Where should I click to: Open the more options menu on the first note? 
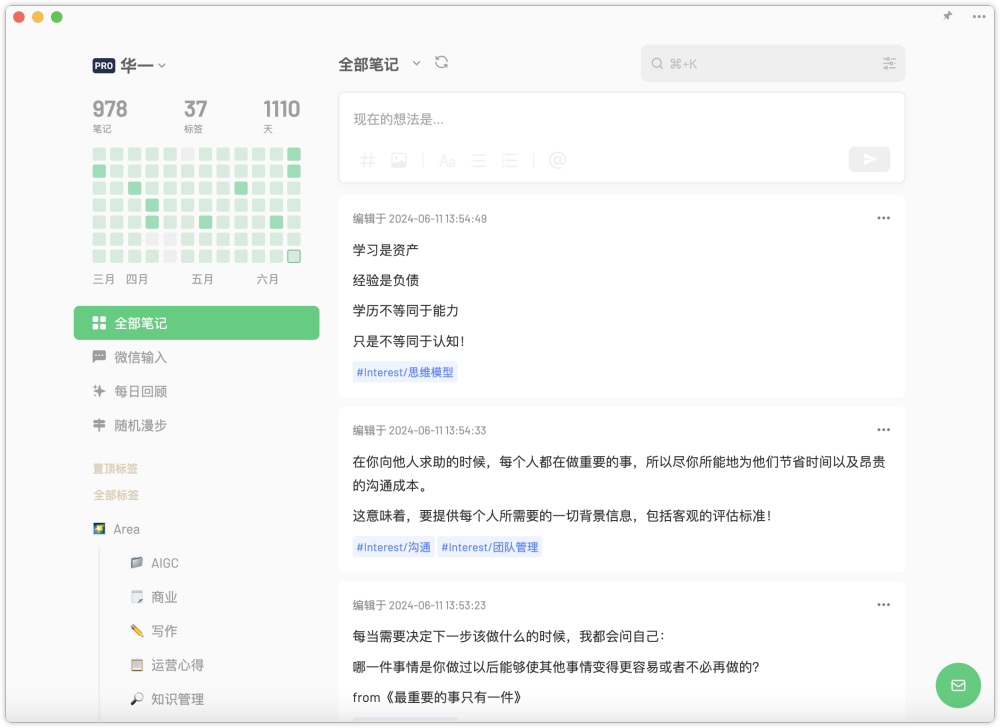coord(883,218)
